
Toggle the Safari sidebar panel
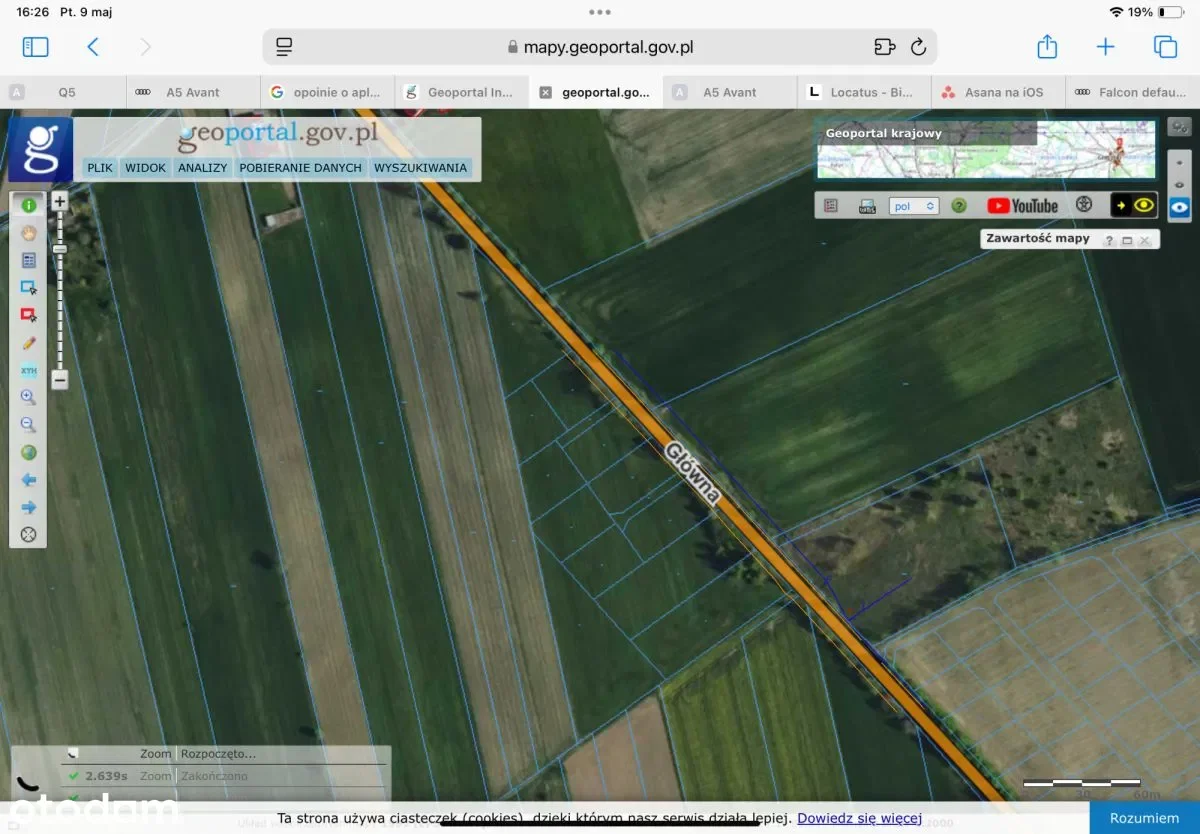(x=35, y=47)
